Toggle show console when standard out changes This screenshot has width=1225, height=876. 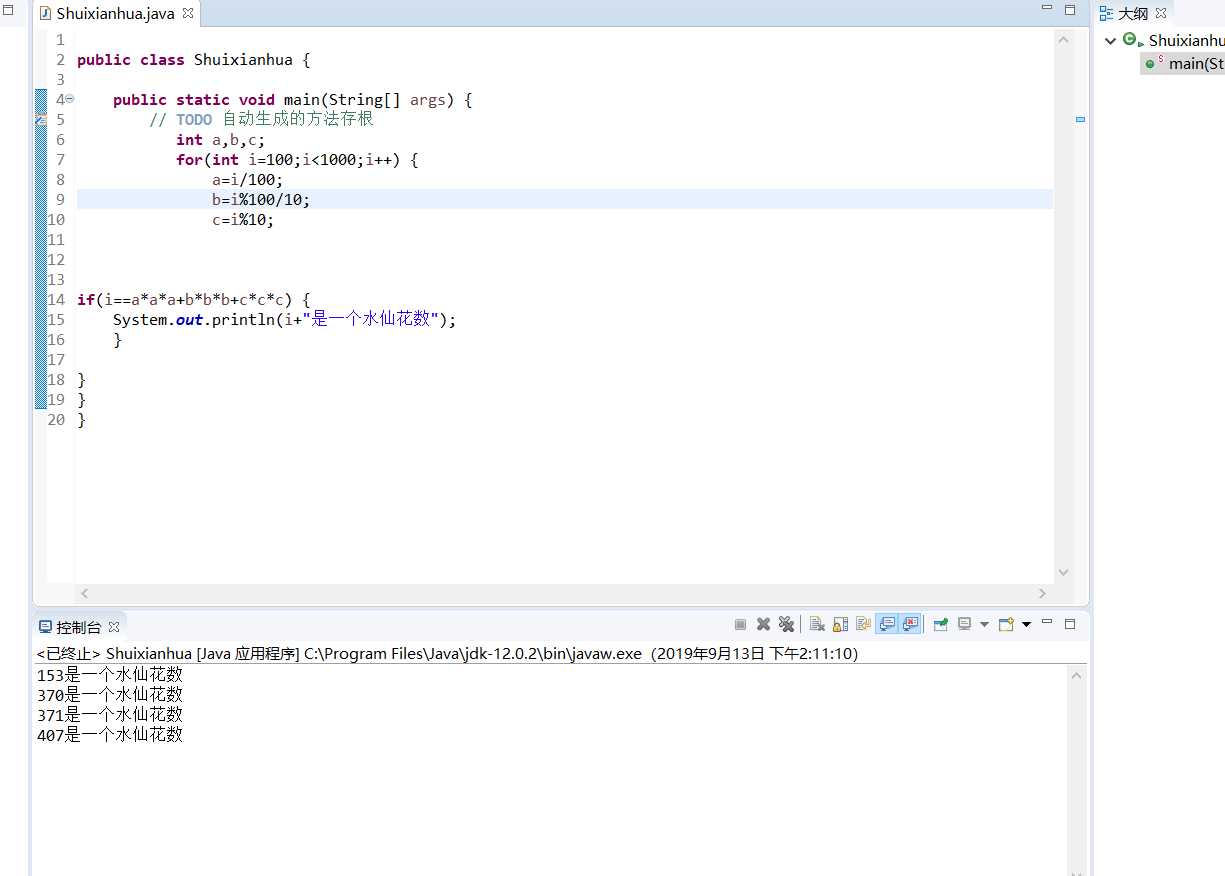[x=887, y=624]
